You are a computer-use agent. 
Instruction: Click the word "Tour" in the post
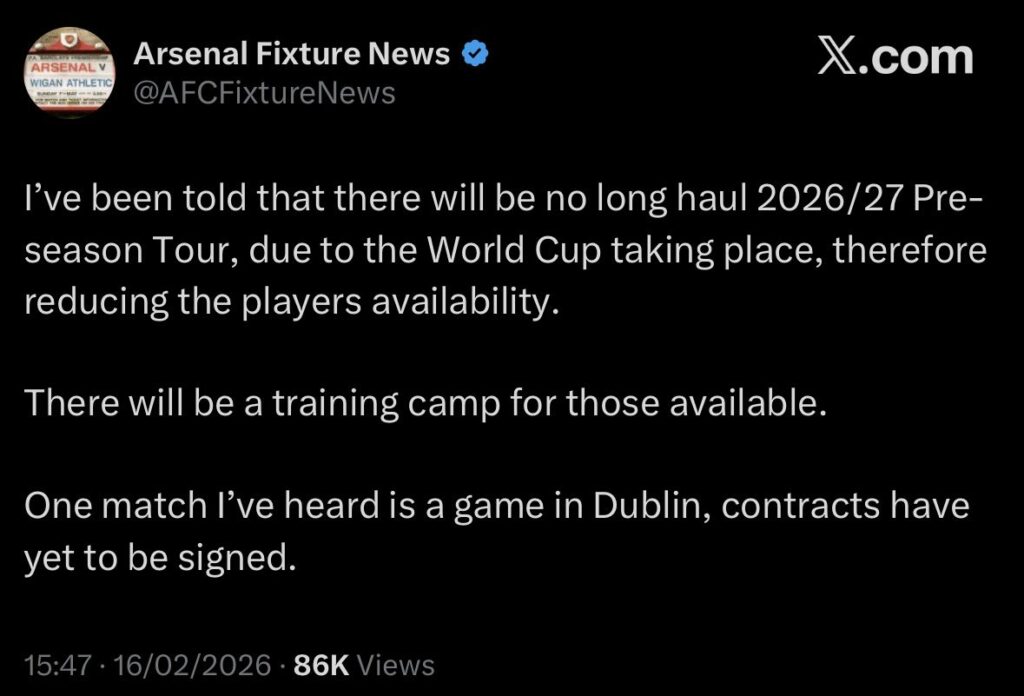198,251
